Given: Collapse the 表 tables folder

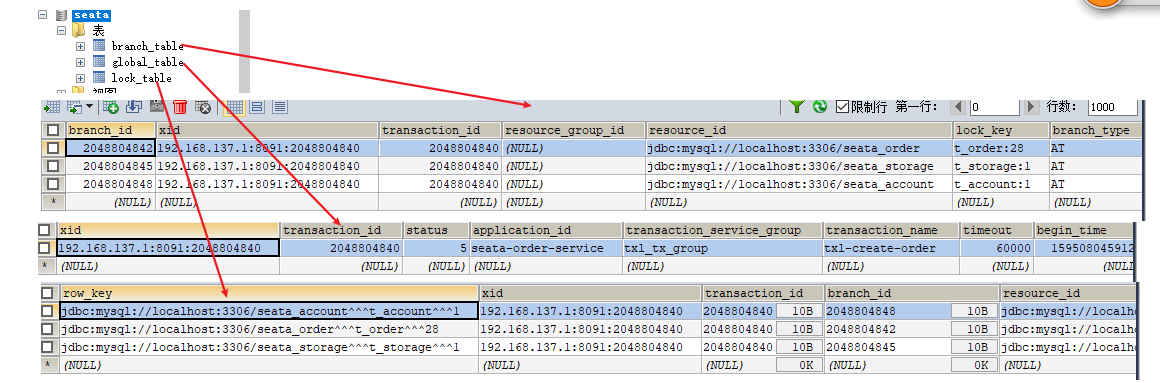Looking at the screenshot, I should pyautogui.click(x=62, y=31).
